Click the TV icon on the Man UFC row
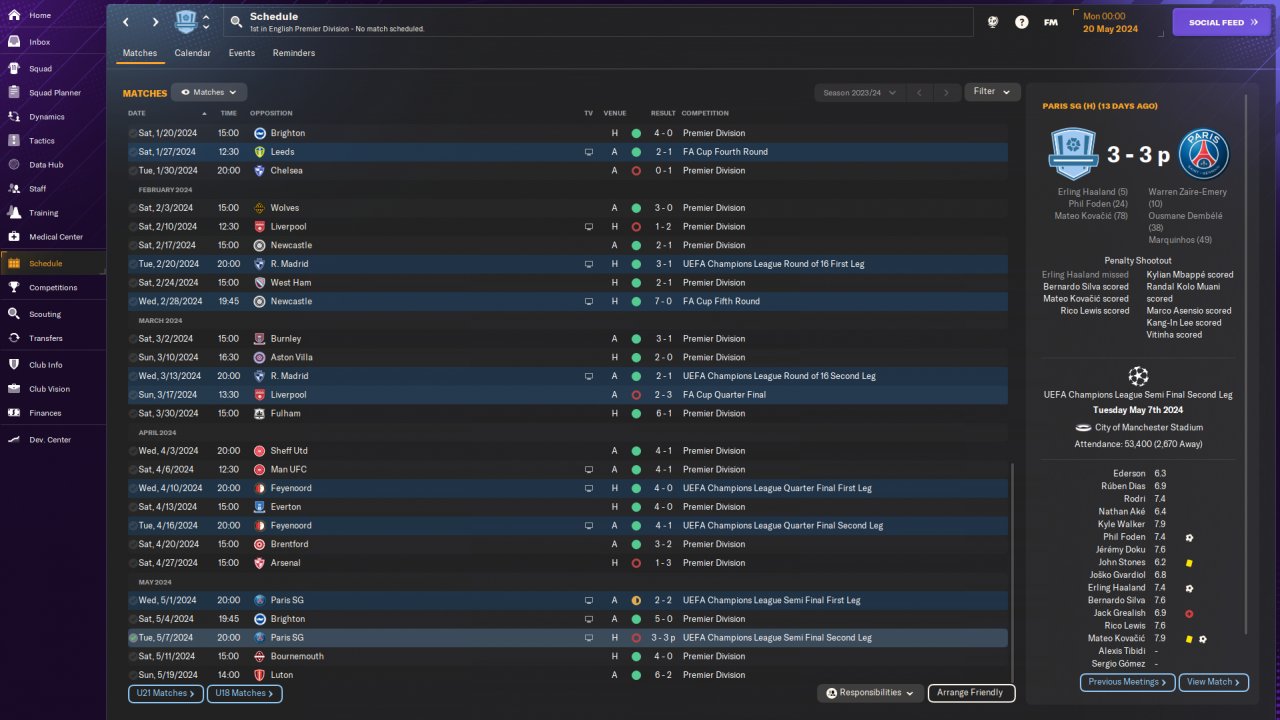 point(589,469)
